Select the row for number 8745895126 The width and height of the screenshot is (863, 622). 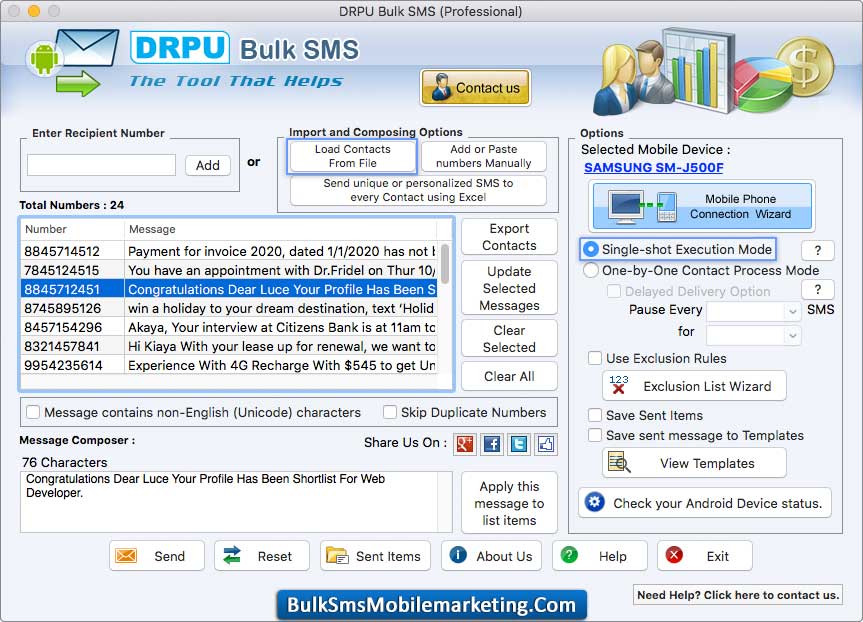pos(229,308)
